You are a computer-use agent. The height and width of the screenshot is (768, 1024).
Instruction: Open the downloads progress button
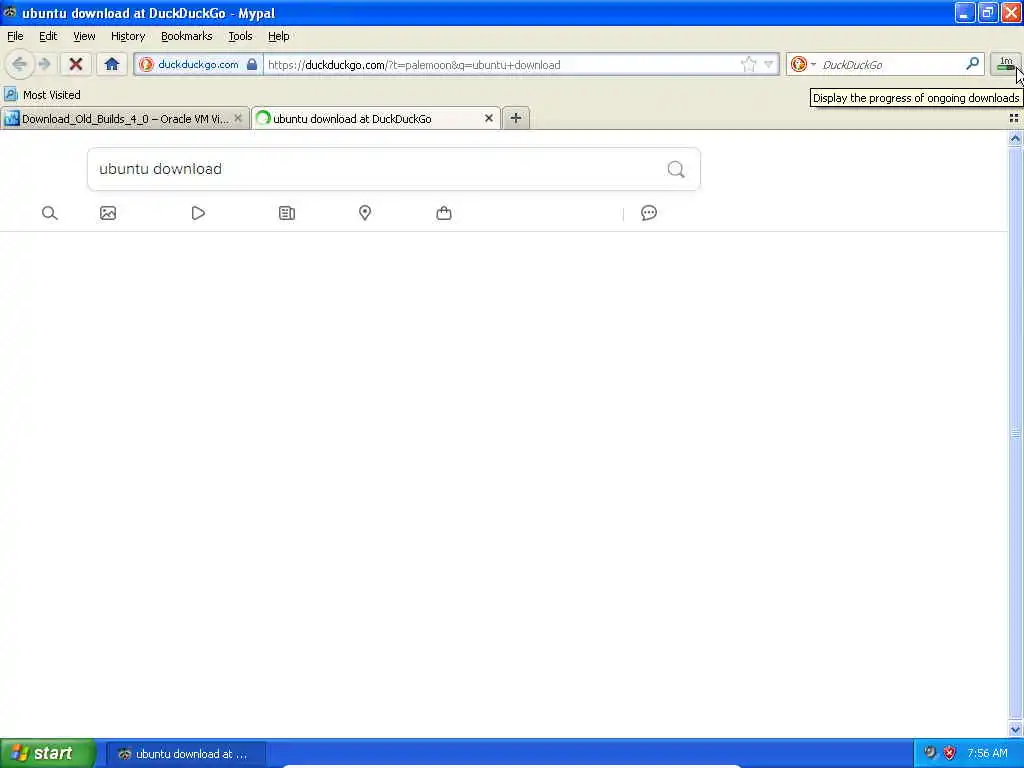coord(1006,64)
